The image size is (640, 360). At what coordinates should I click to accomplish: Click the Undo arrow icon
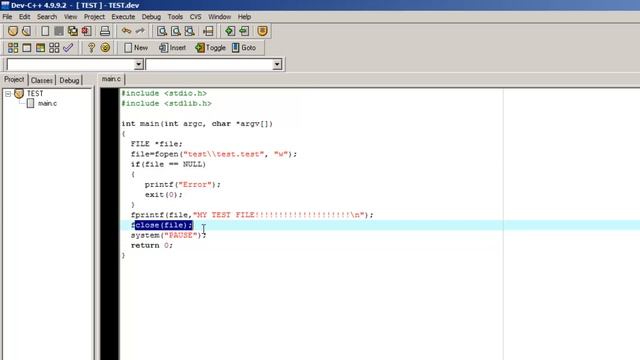tap(126, 31)
